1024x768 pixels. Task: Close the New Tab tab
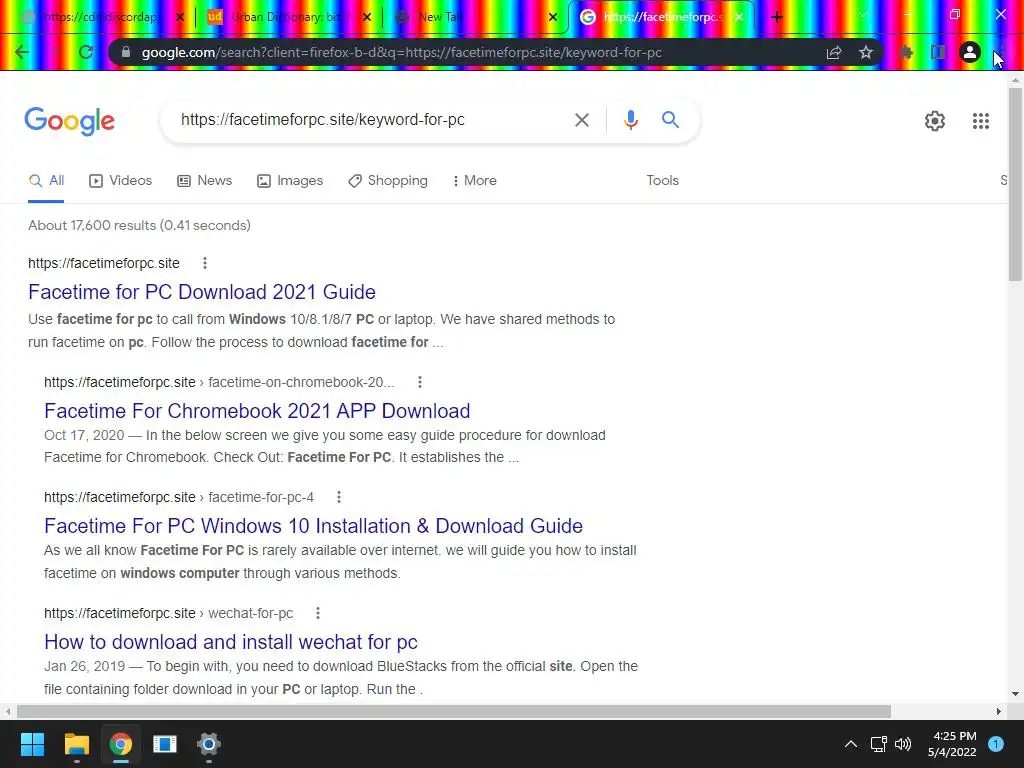click(553, 17)
